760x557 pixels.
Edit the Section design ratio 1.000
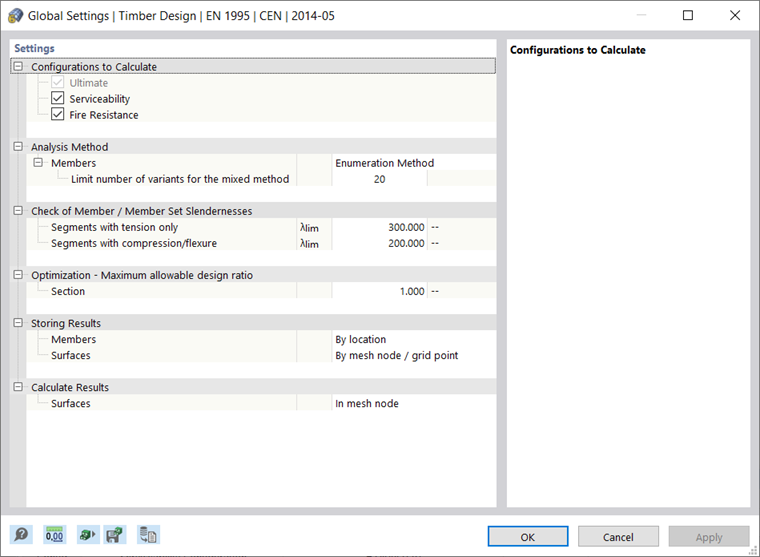tap(380, 291)
